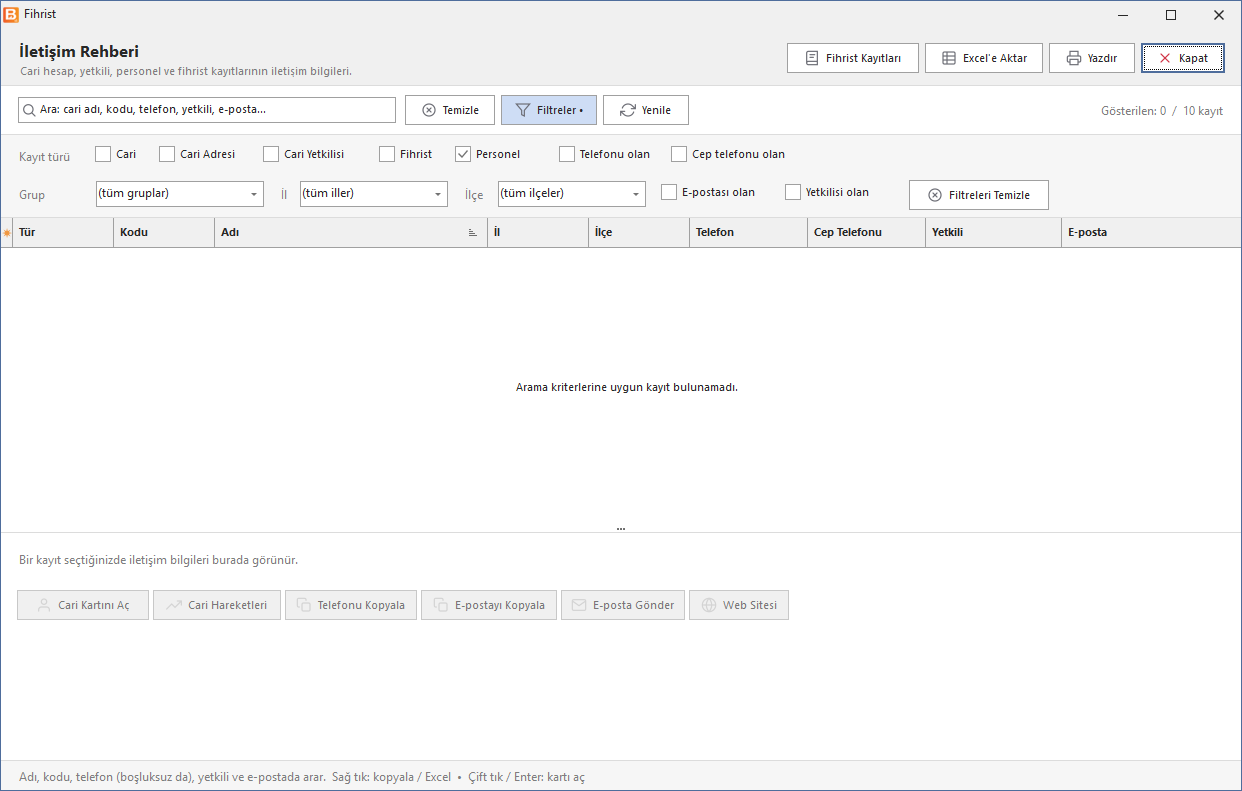Export the list with Excel'e Aktar
Viewport: 1242px width, 791px height.
tap(984, 58)
